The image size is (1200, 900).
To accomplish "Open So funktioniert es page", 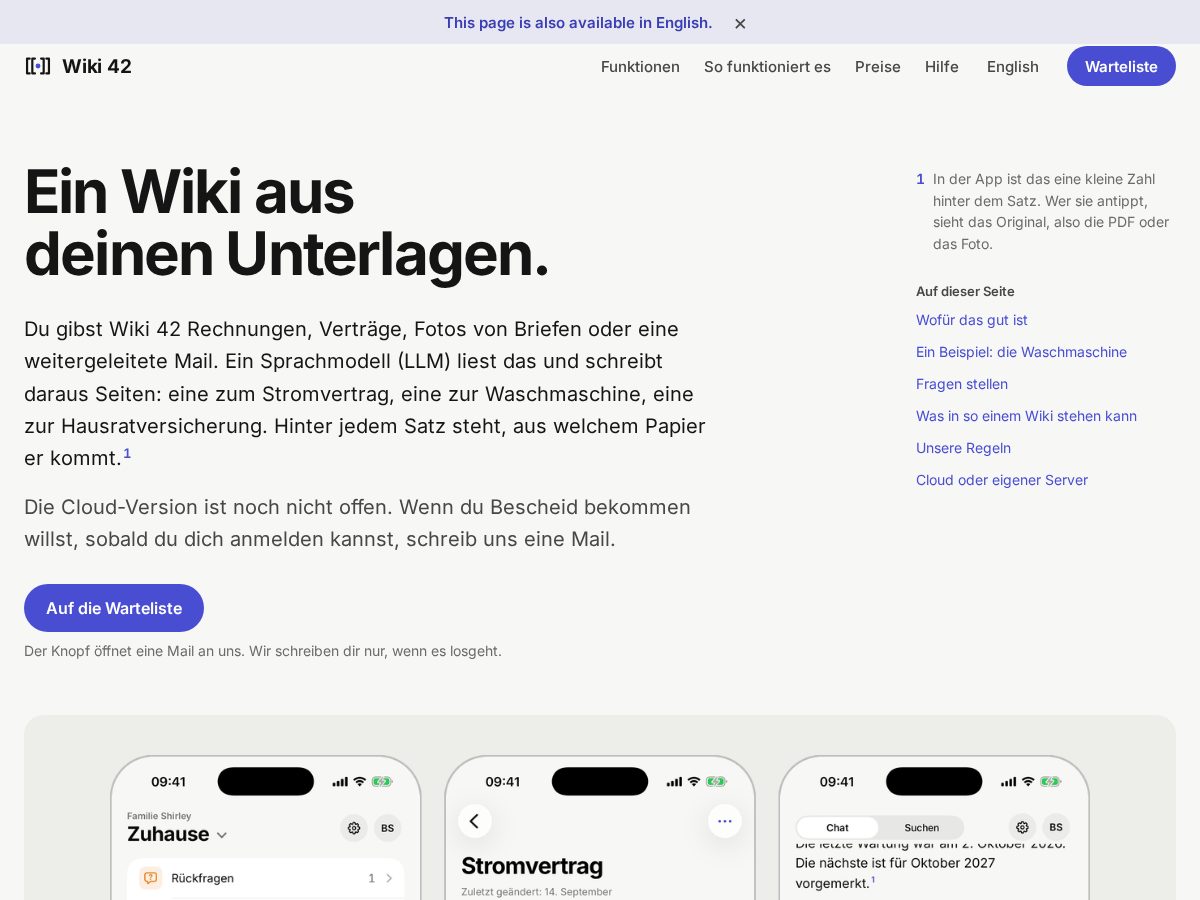I will click(767, 66).
